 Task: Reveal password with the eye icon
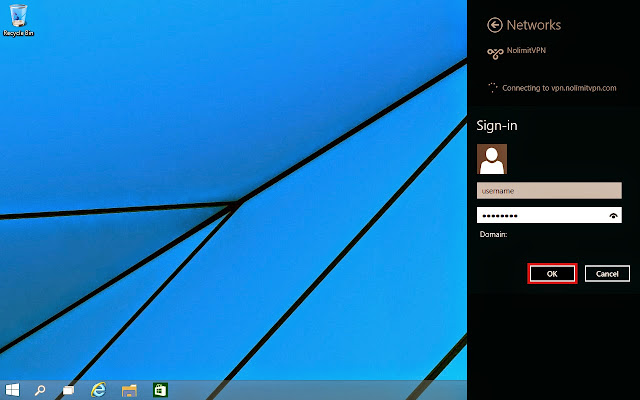point(613,216)
